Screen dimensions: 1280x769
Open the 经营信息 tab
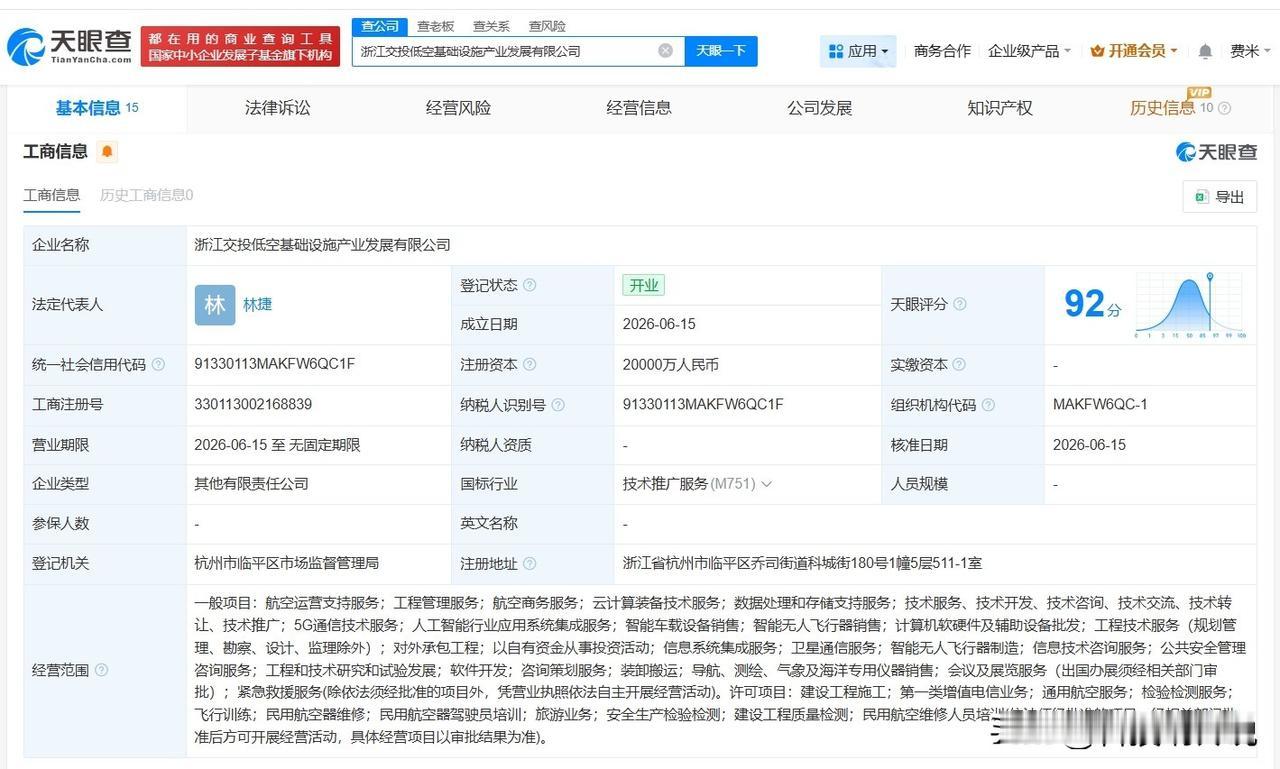point(639,108)
